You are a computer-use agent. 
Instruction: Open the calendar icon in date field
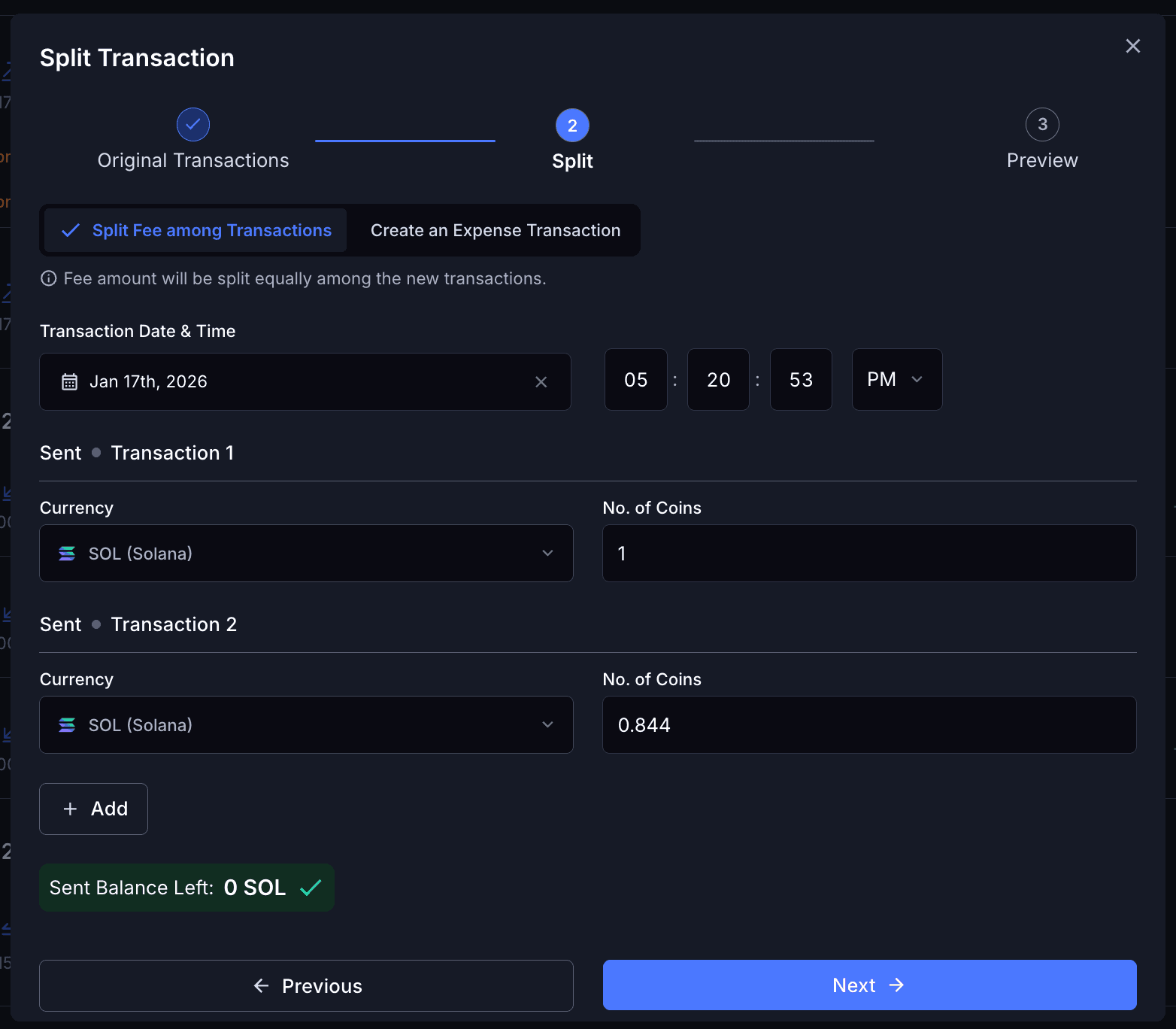tap(69, 381)
